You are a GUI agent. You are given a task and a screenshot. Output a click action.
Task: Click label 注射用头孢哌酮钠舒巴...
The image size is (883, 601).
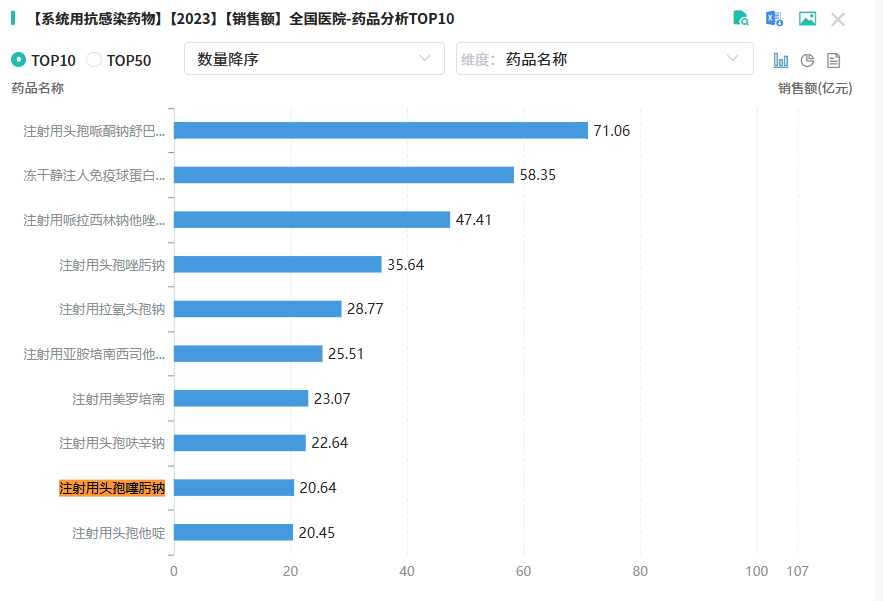coord(94,131)
